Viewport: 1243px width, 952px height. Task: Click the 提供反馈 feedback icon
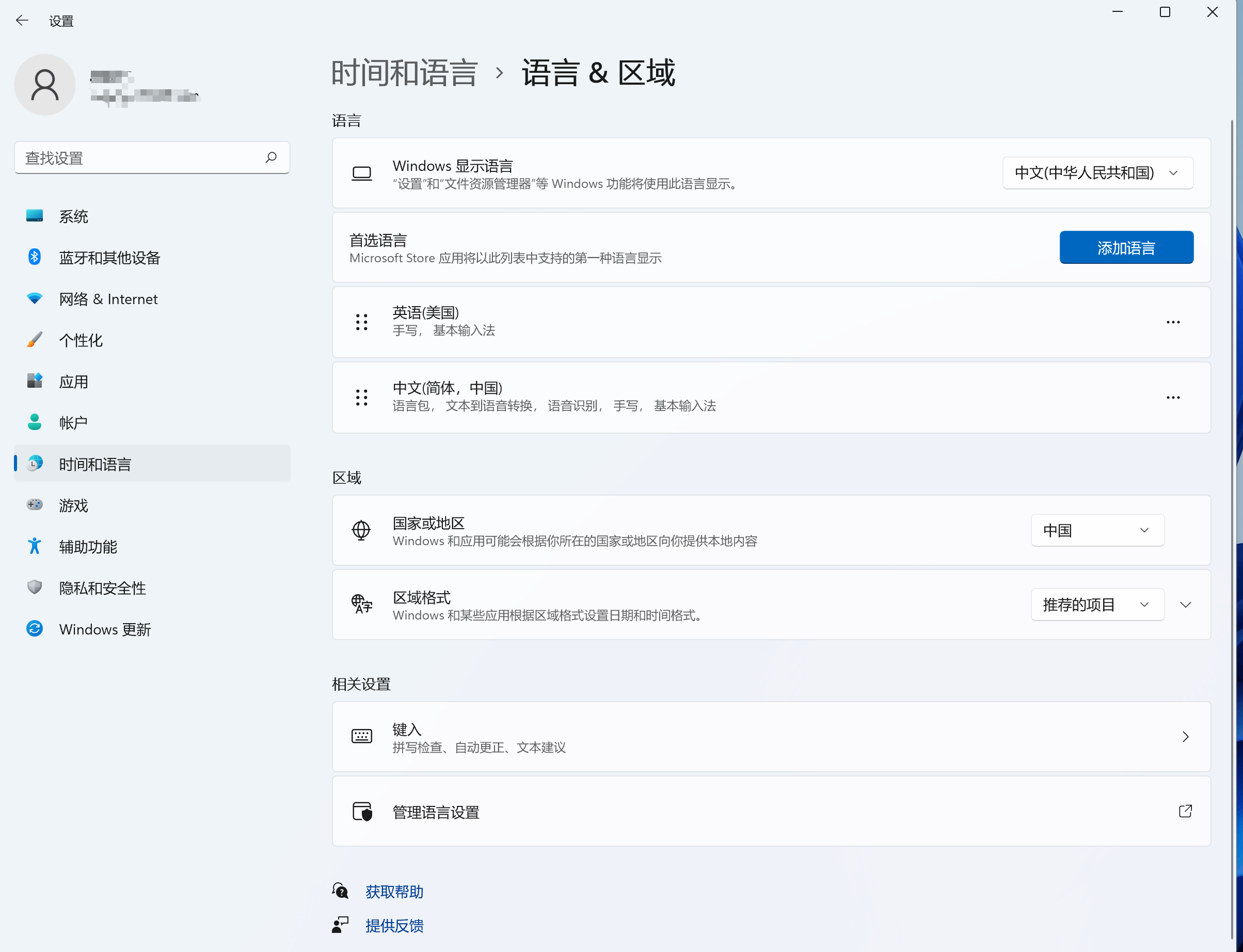click(x=341, y=925)
